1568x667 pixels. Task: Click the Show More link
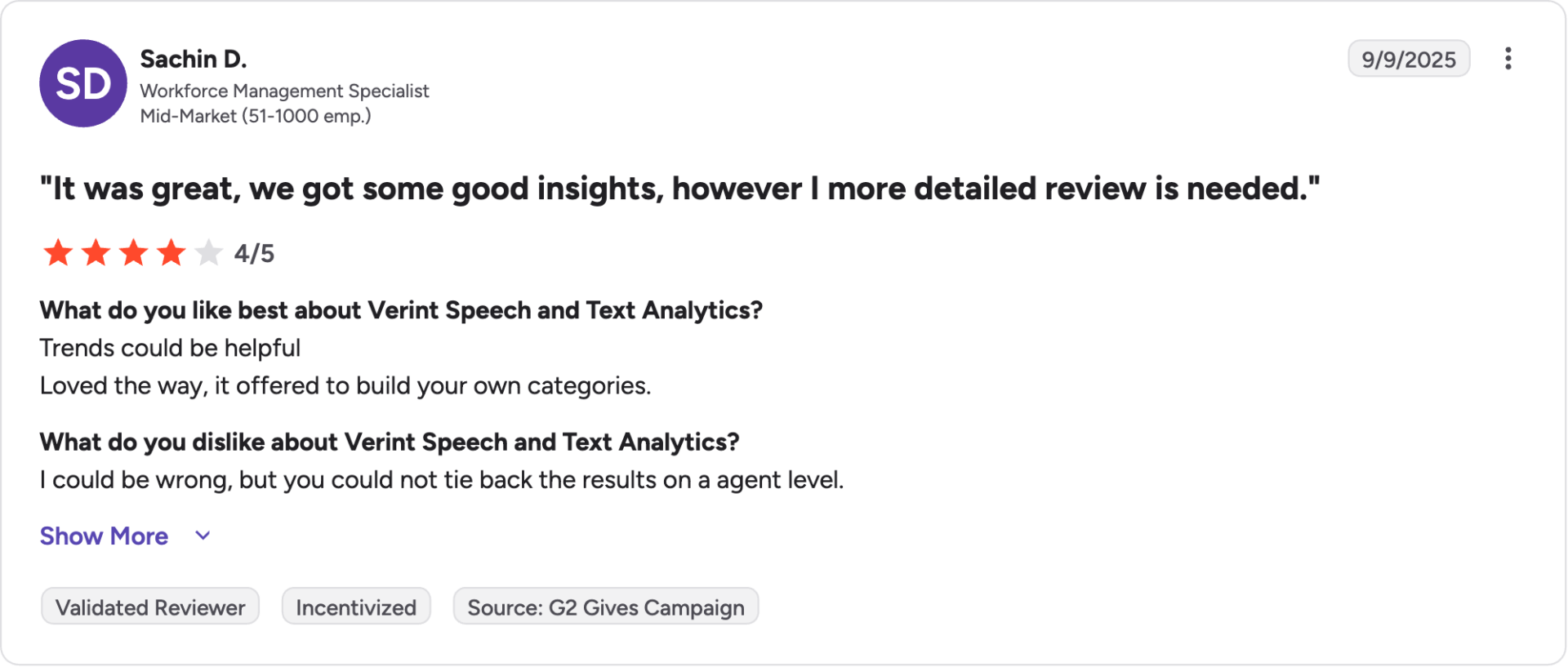pos(105,536)
